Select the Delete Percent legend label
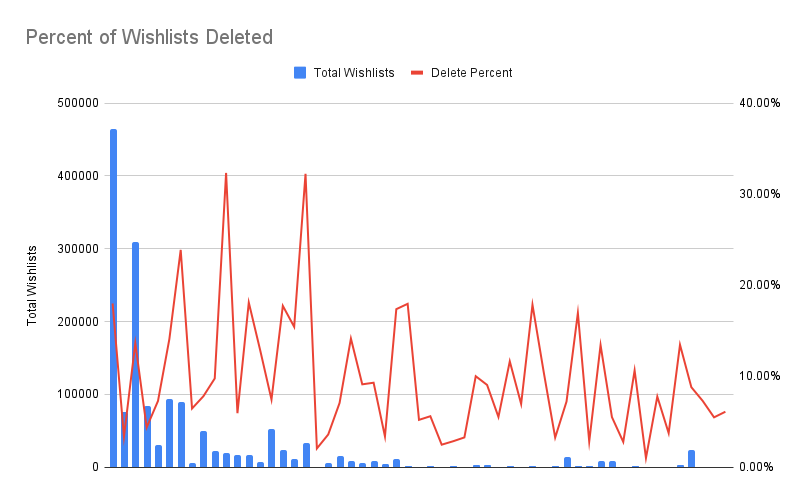Screen dimensions: 806x499 pos(471,73)
